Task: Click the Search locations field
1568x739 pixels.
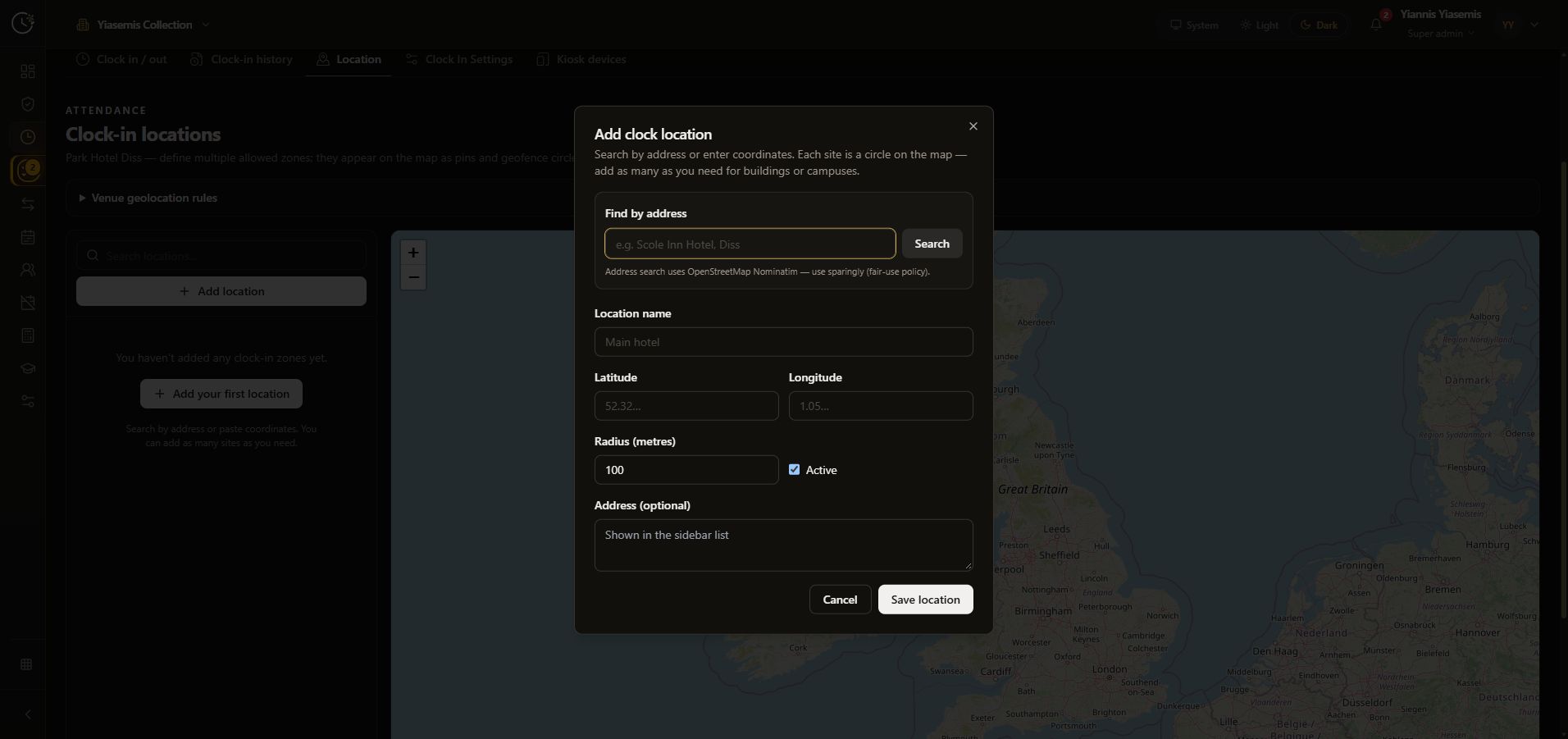Action: pos(221,256)
